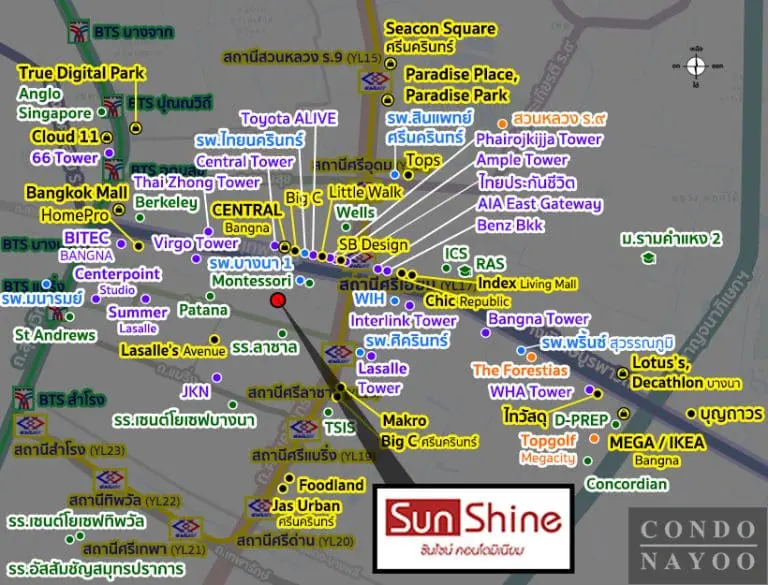Click the purple 66 Tower marker dot
The width and height of the screenshot is (768, 585).
[109, 153]
